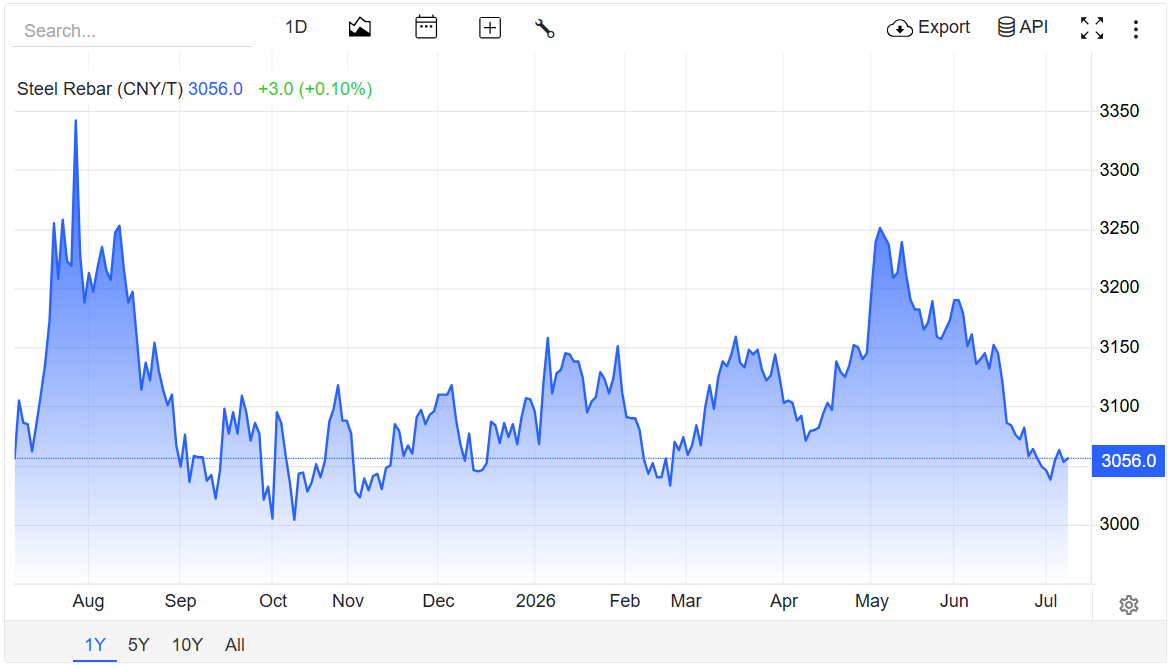
Task: Switch to the 5Y time range
Action: click(x=139, y=645)
